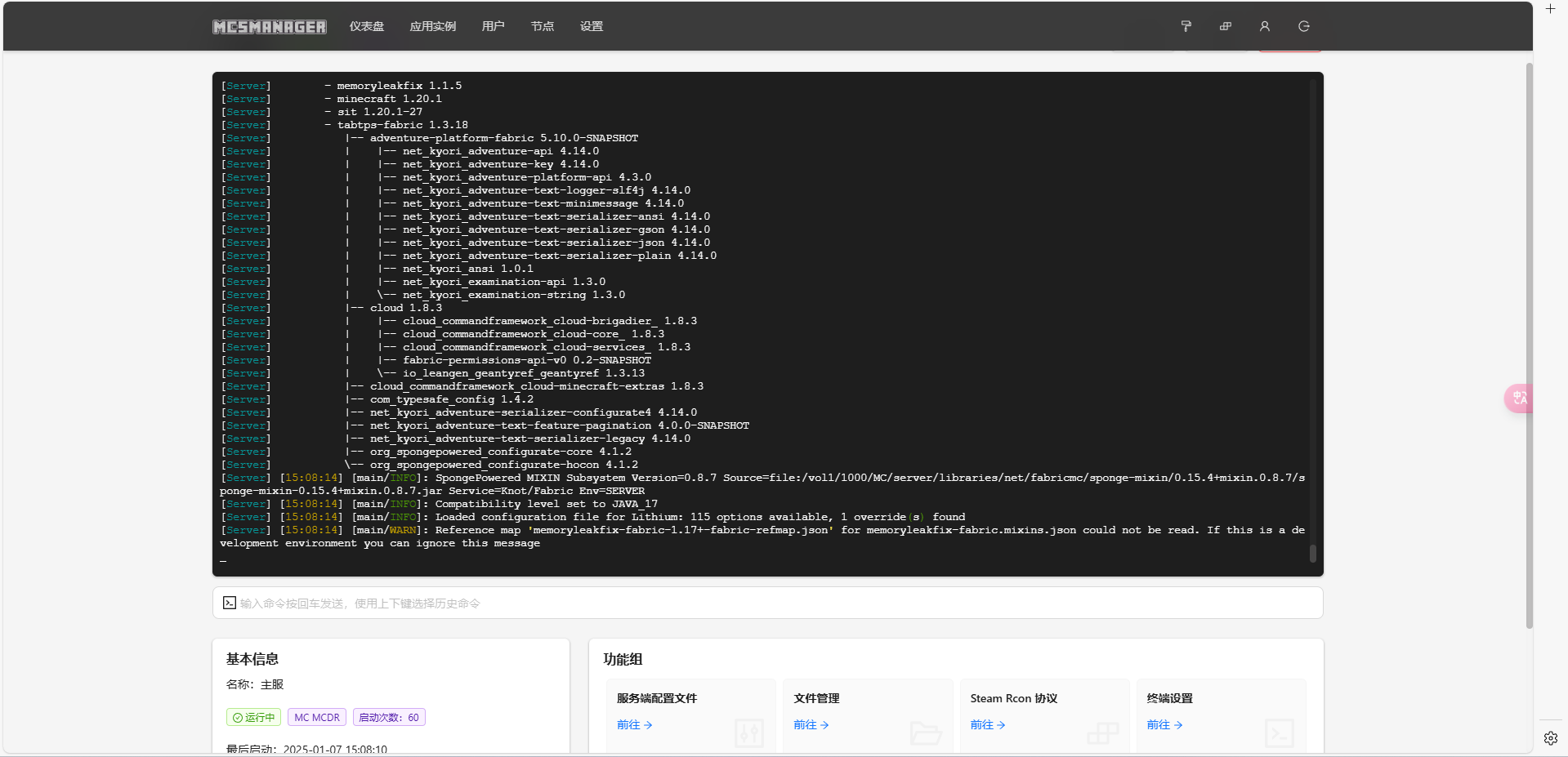Open a new browser tab with plus
The width and height of the screenshot is (1568, 757).
point(1550,9)
